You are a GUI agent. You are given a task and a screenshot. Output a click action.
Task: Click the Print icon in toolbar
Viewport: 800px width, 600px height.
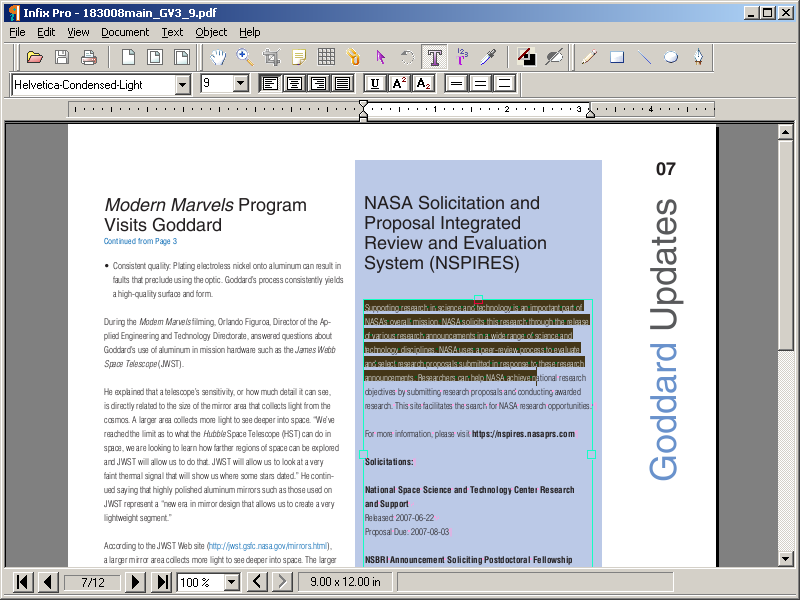click(x=89, y=57)
